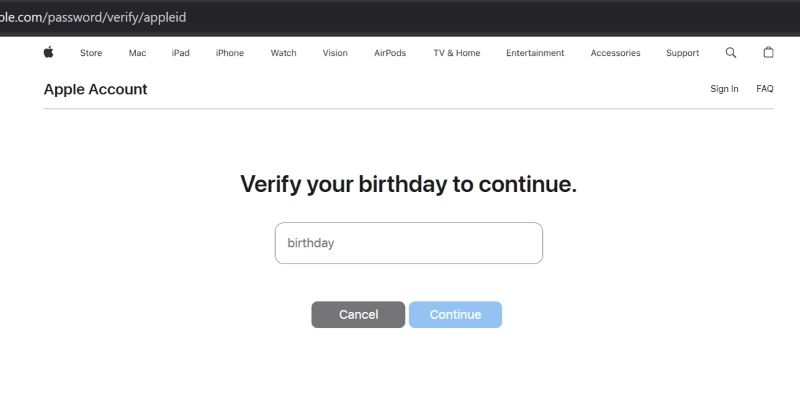Choose Watch from the navigation
The height and width of the screenshot is (409, 800).
(283, 53)
